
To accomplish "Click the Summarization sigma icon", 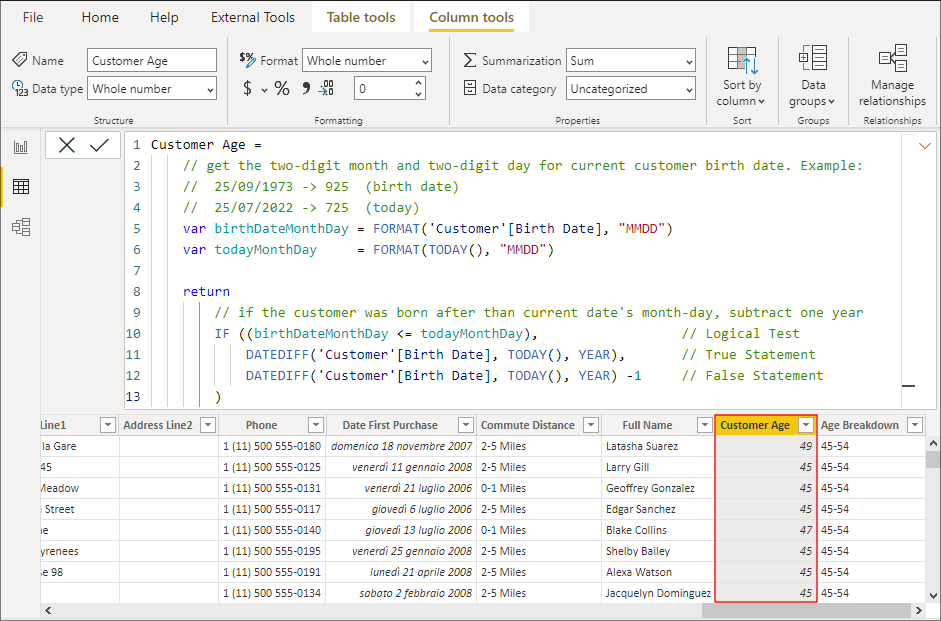I will (470, 60).
